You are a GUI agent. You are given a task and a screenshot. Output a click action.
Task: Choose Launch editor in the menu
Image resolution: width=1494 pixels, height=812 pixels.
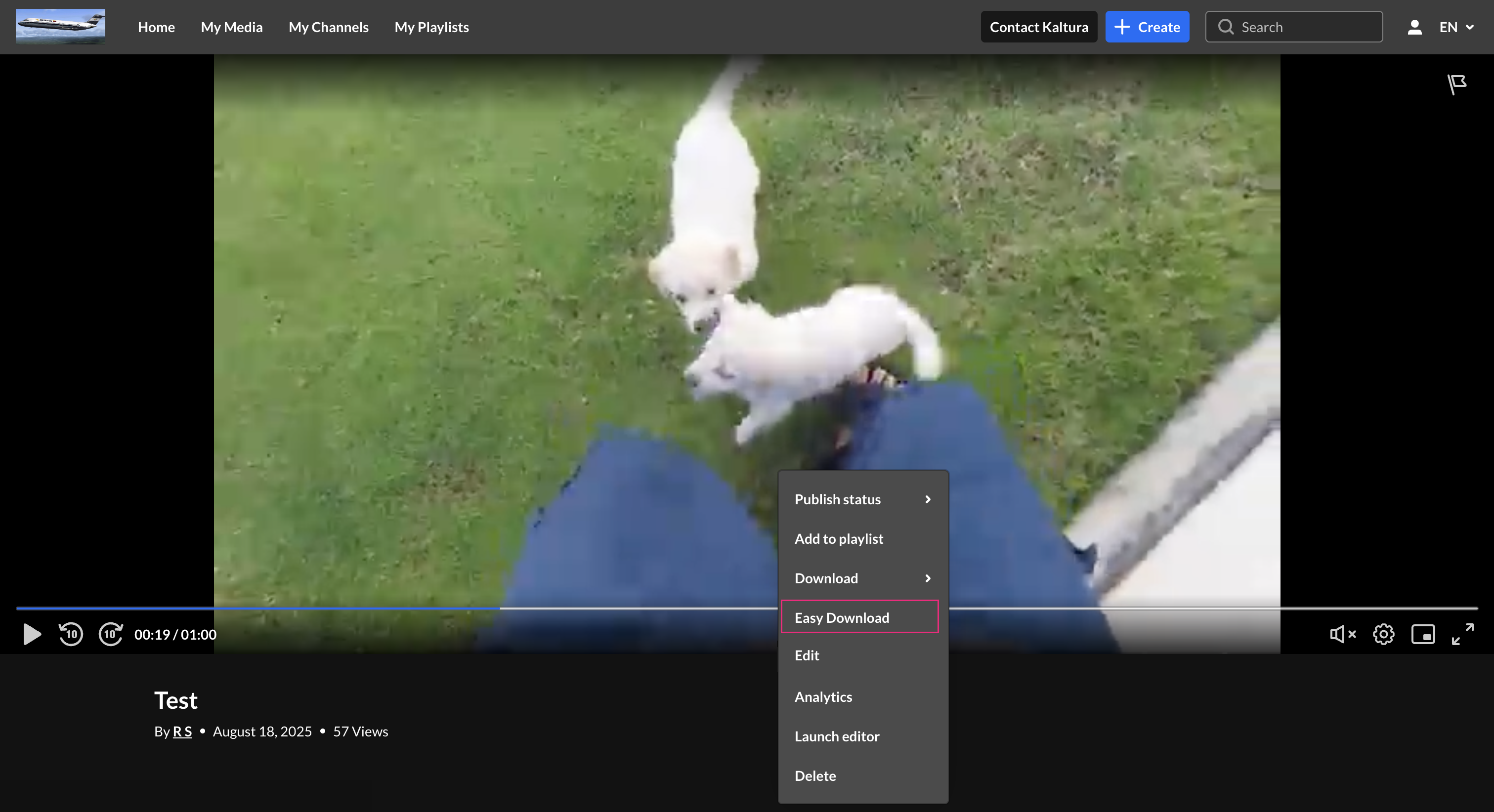point(836,736)
